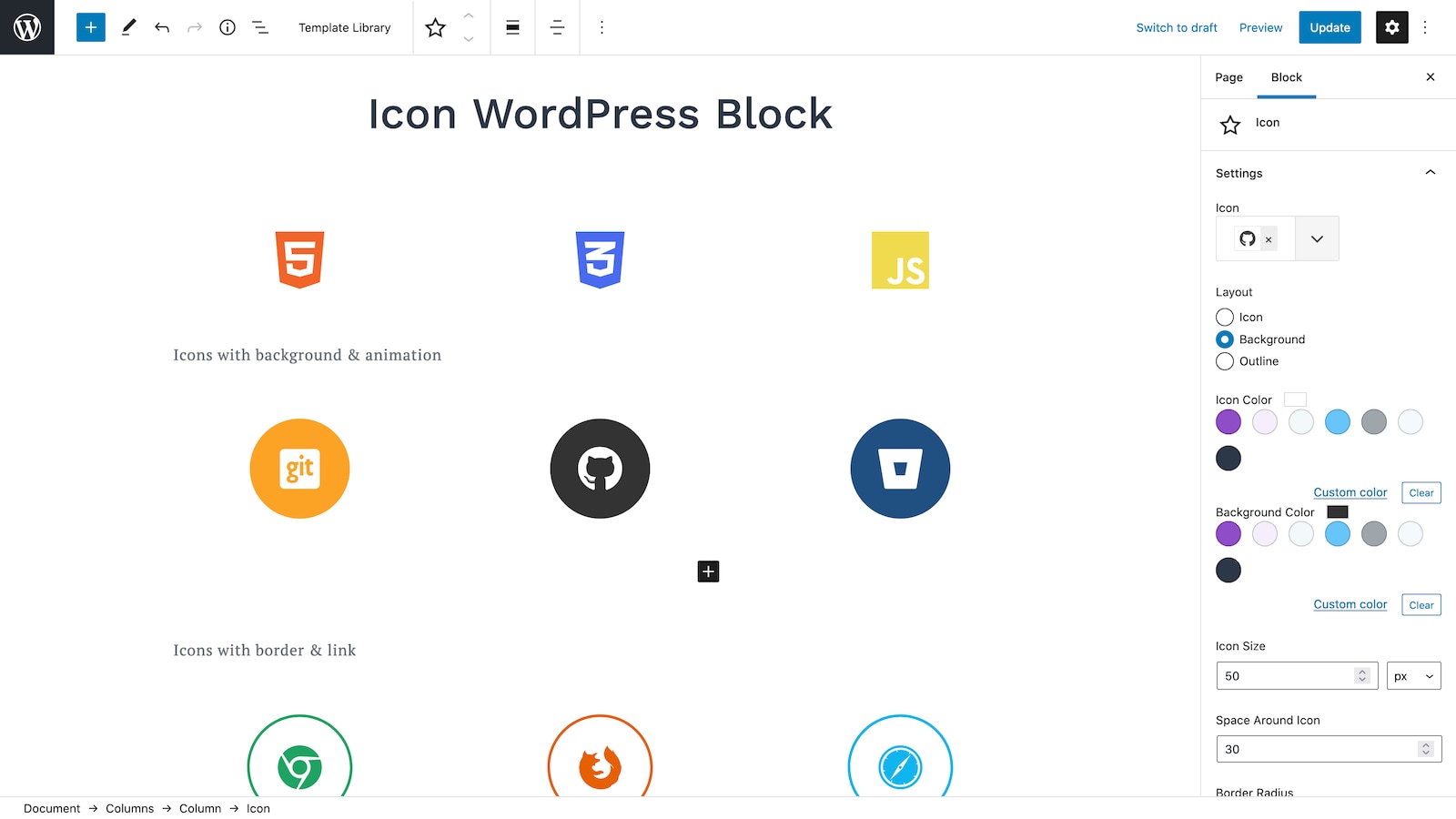Go to Icon in breadcrumb
This screenshot has width=1456, height=819.
pos(258,808)
